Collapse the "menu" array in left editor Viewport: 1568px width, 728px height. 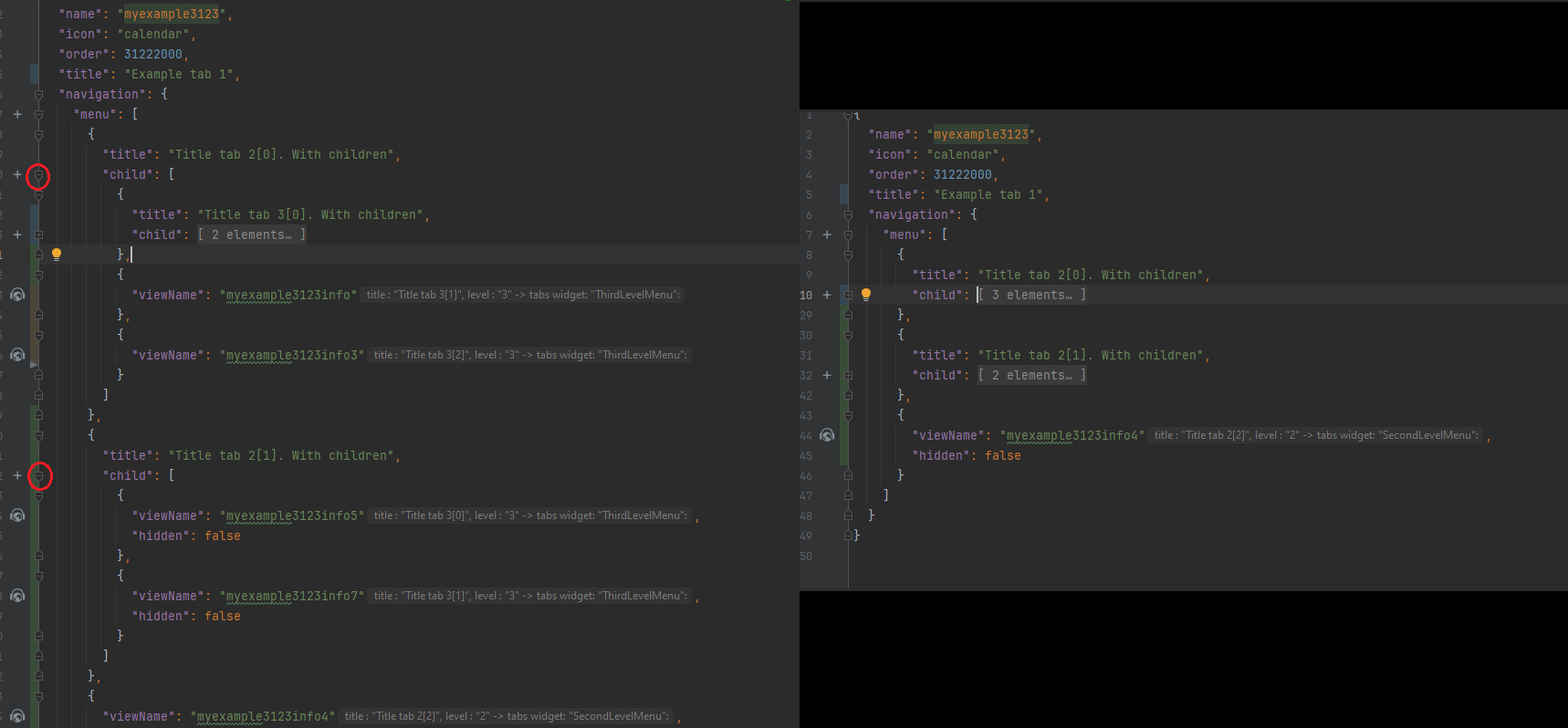coord(38,114)
